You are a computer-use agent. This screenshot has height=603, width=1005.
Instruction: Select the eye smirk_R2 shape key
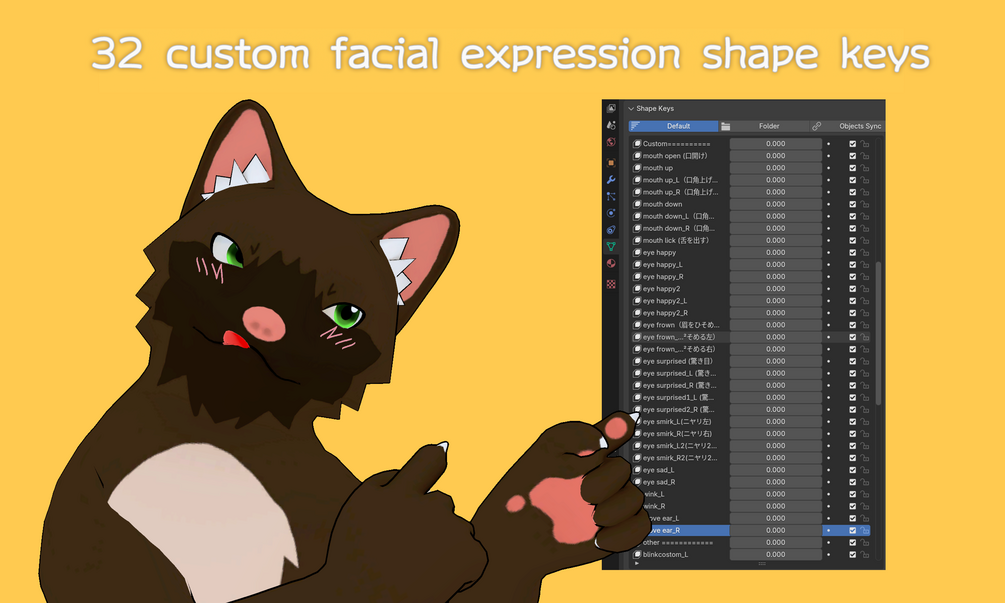pos(679,458)
